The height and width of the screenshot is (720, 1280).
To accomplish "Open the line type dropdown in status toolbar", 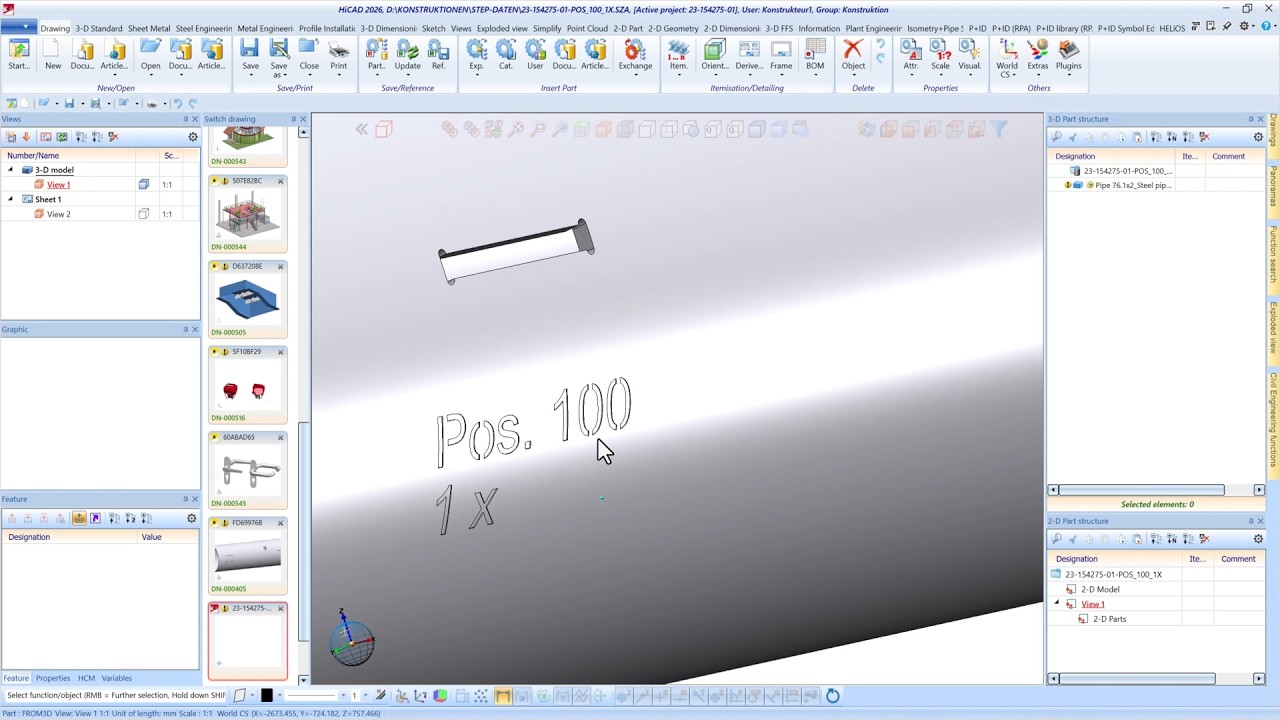I will point(342,696).
